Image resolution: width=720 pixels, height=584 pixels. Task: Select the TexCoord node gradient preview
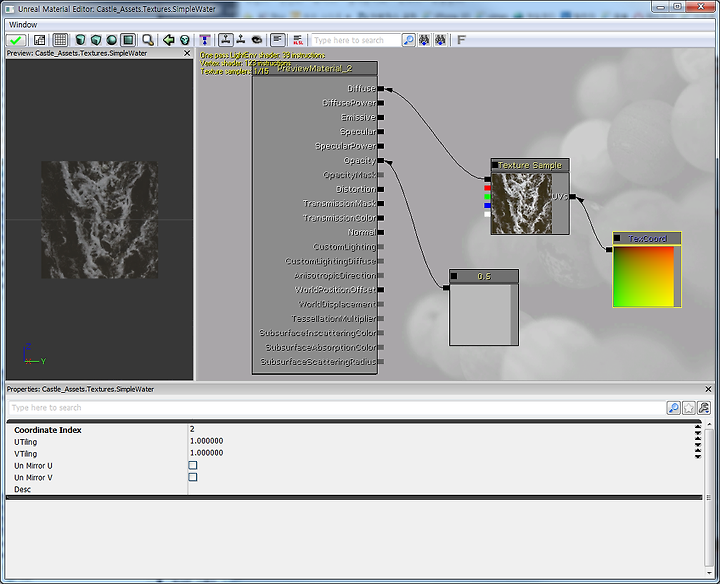pos(644,276)
